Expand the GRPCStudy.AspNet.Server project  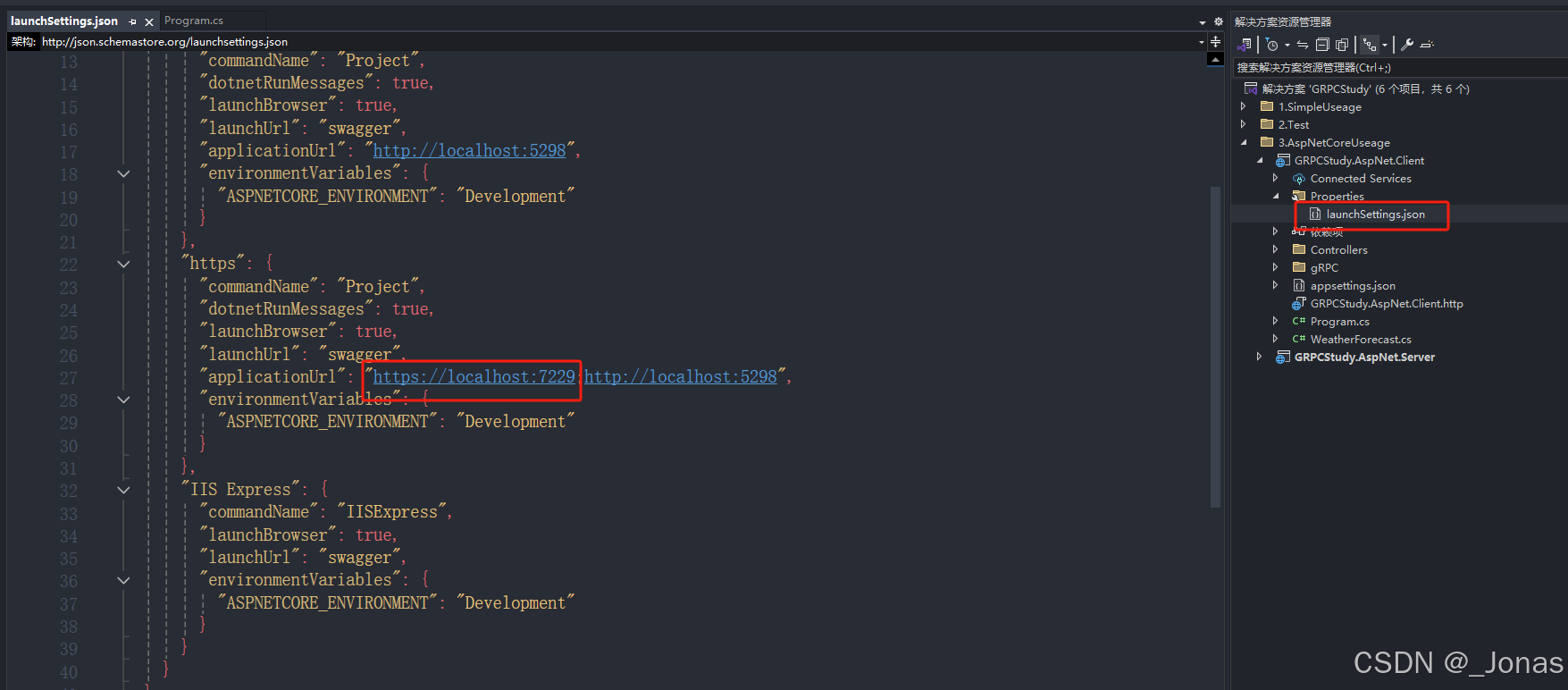(x=1259, y=357)
